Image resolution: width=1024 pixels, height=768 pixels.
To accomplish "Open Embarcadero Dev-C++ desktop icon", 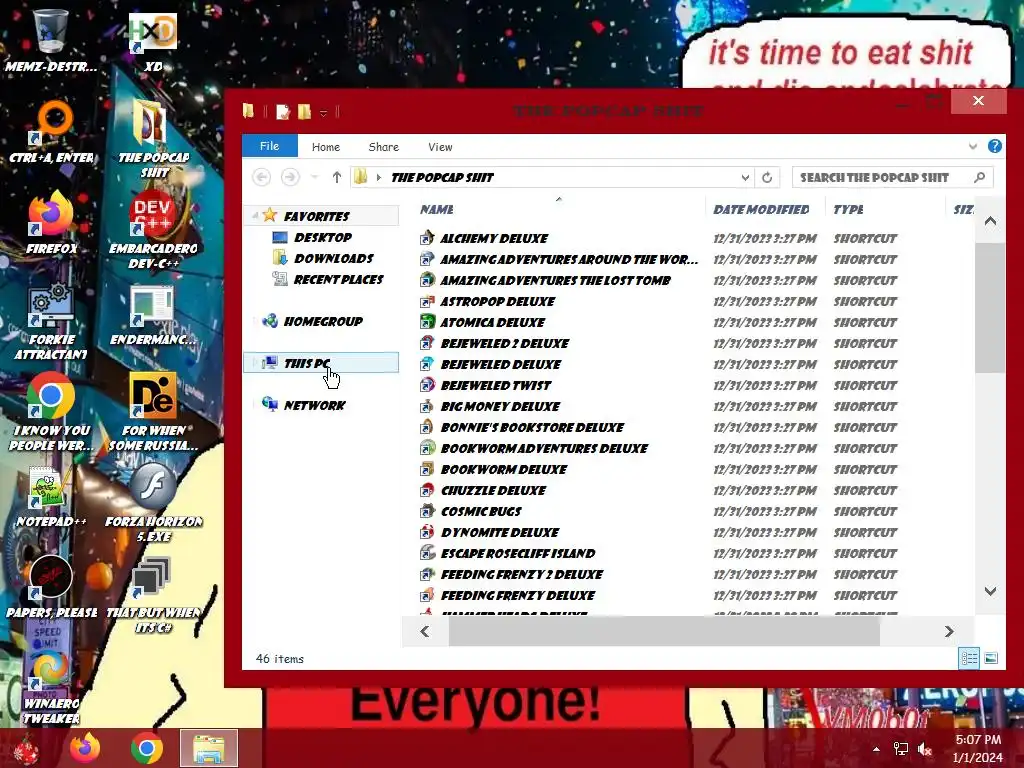I will [x=153, y=230].
